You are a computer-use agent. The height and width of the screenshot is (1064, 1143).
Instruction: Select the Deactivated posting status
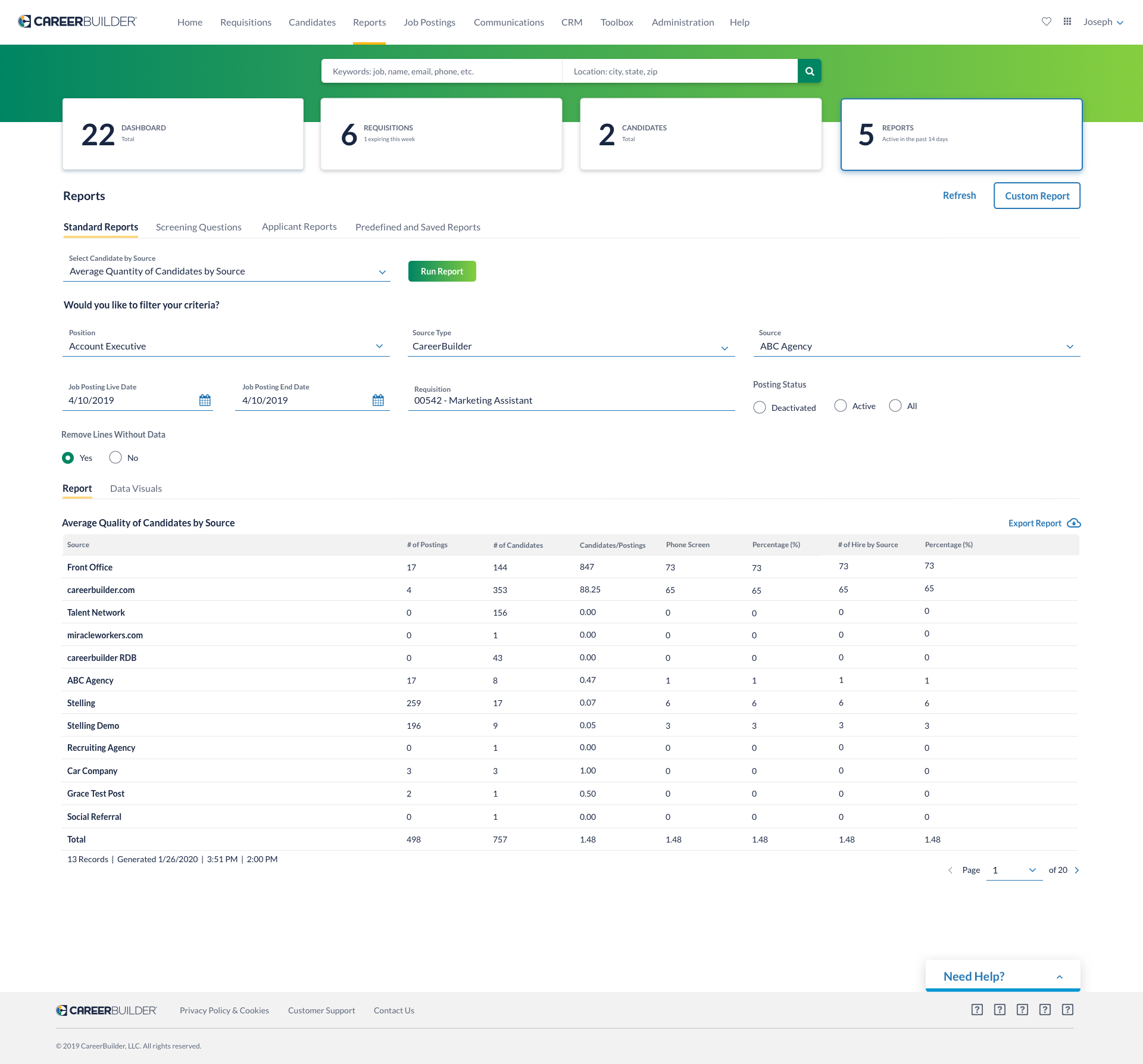pos(760,407)
